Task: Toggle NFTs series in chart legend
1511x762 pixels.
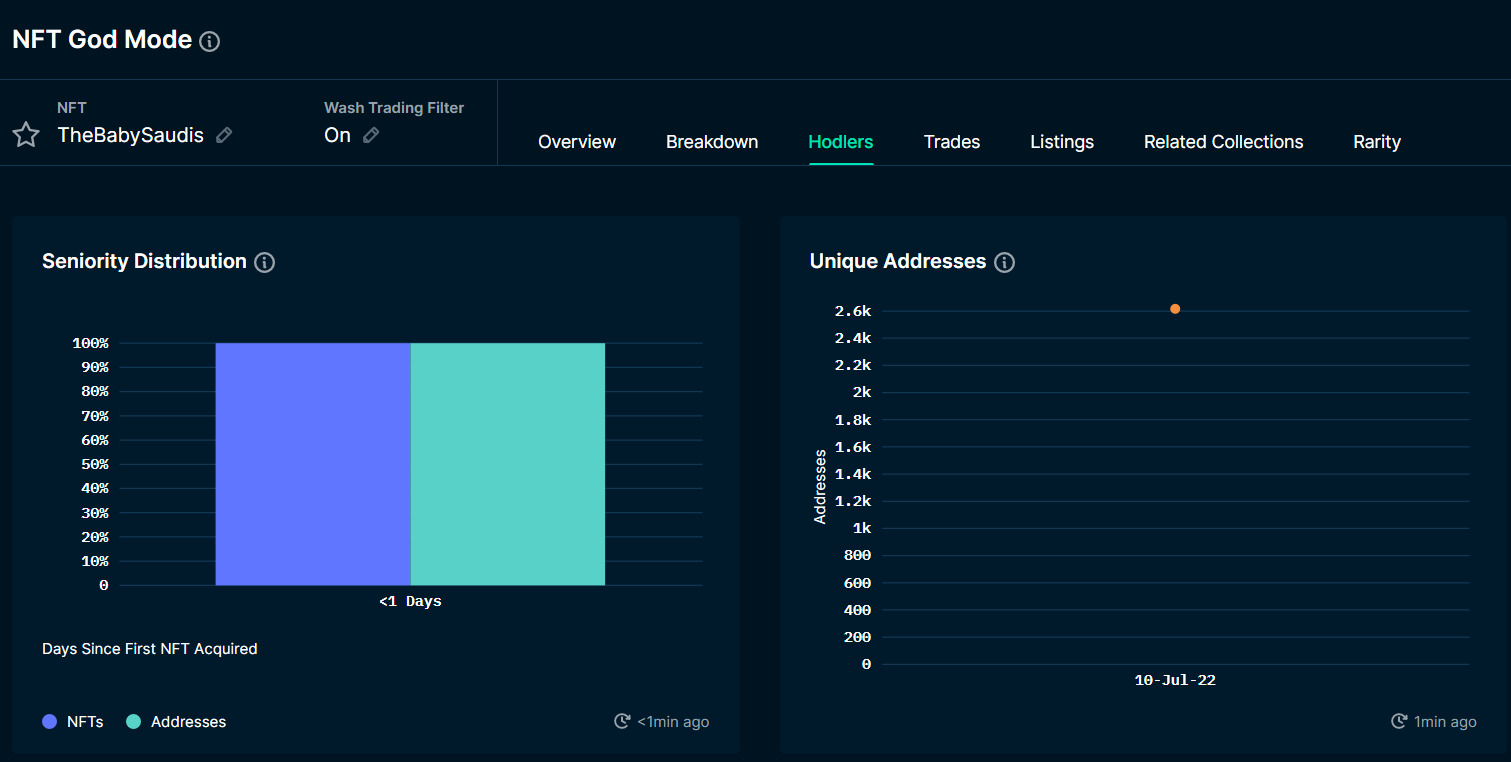Action: coord(73,721)
